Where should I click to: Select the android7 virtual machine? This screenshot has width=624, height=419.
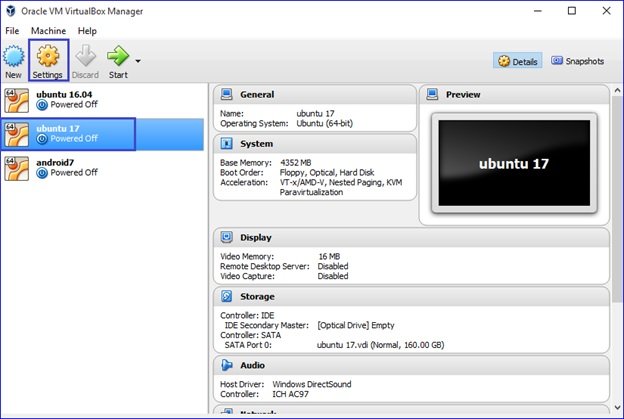tap(102, 168)
